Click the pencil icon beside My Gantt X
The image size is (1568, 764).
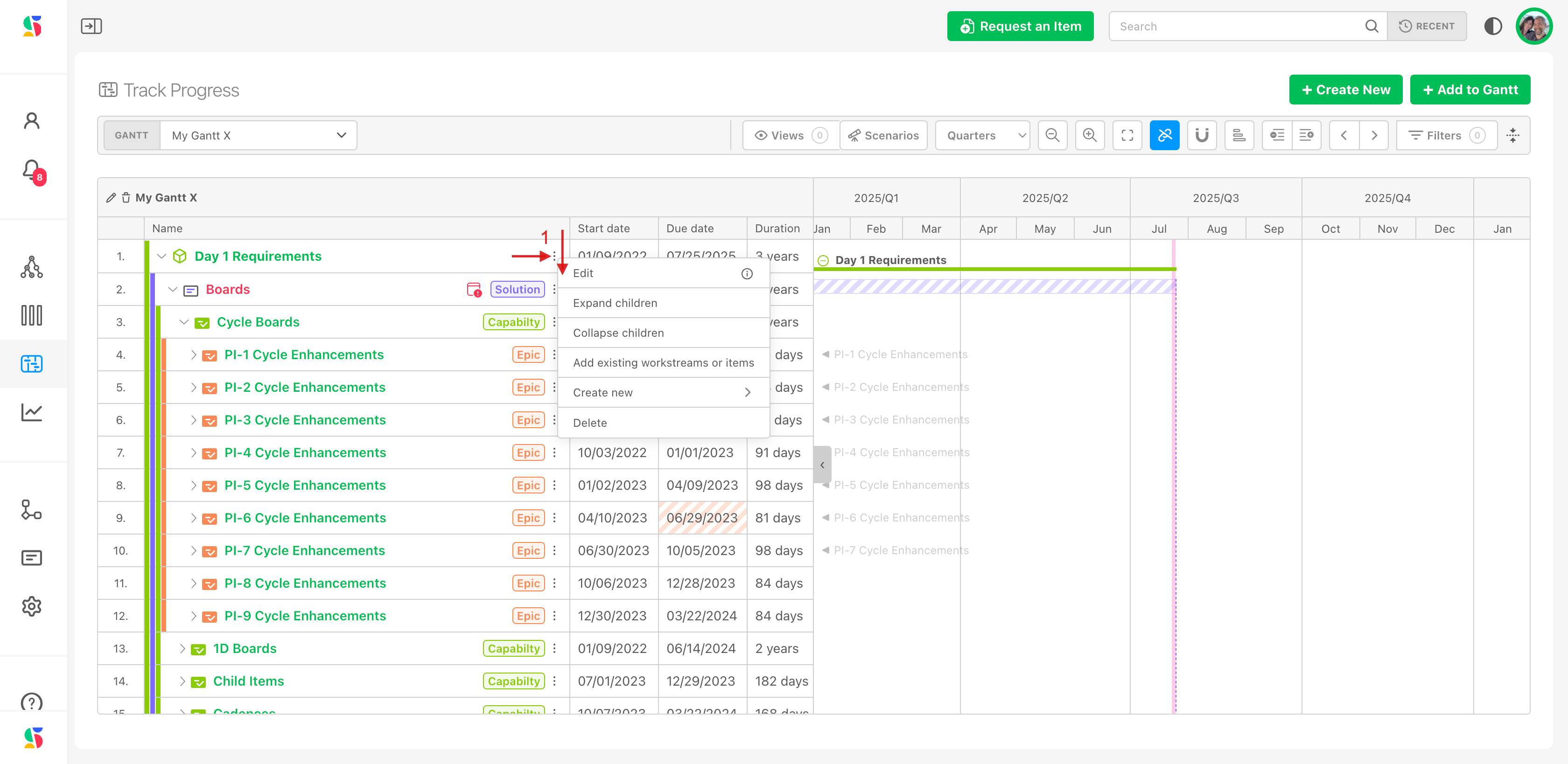pyautogui.click(x=111, y=198)
